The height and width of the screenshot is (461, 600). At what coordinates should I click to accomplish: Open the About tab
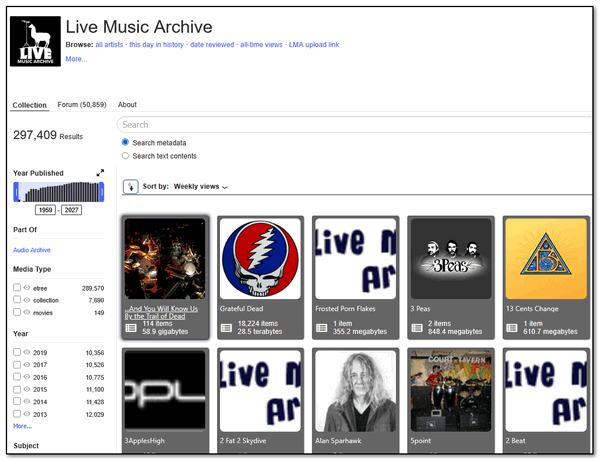[x=127, y=104]
